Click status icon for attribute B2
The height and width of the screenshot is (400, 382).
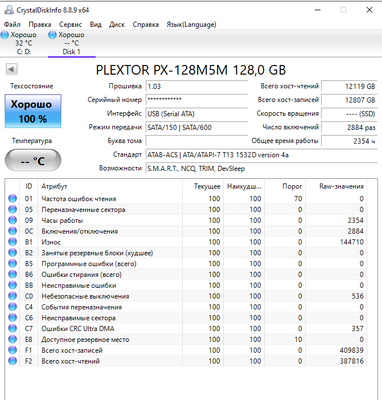13,253
